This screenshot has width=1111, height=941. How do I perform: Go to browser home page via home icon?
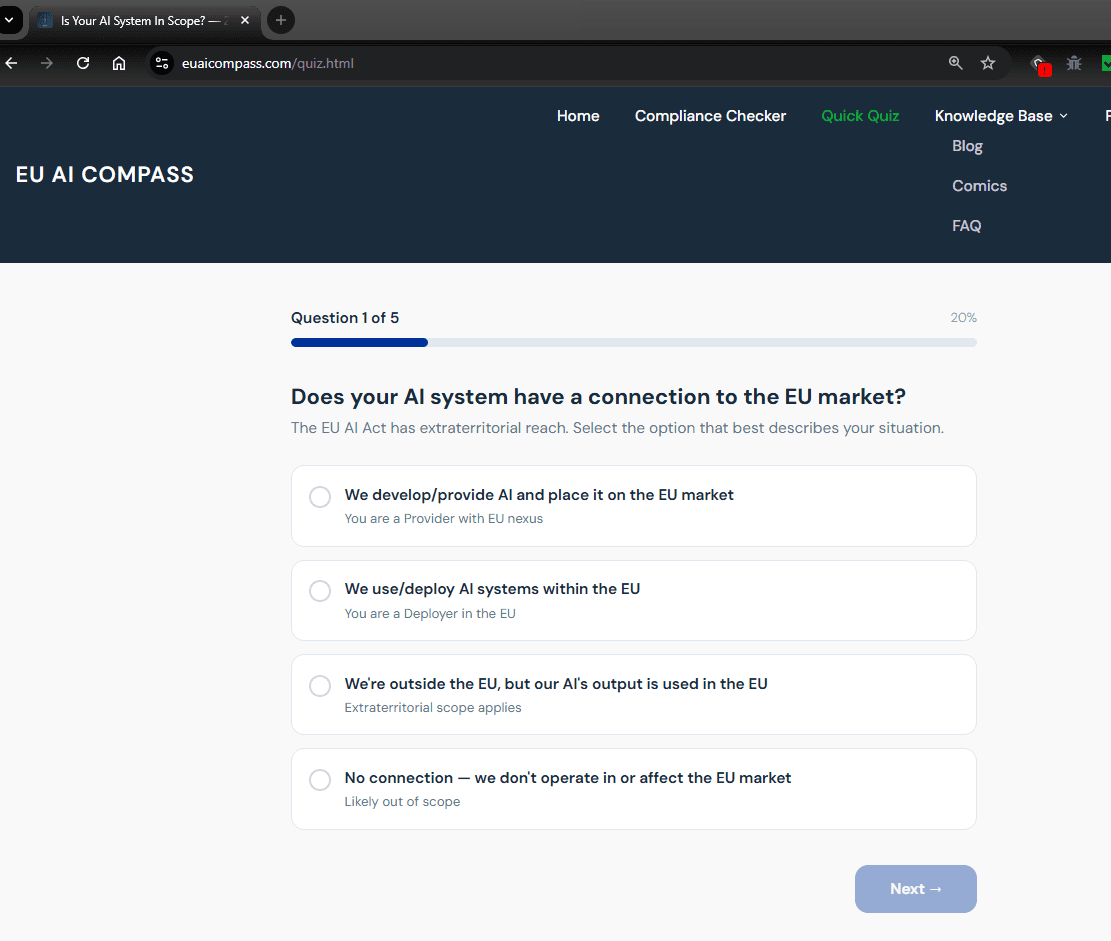point(119,62)
